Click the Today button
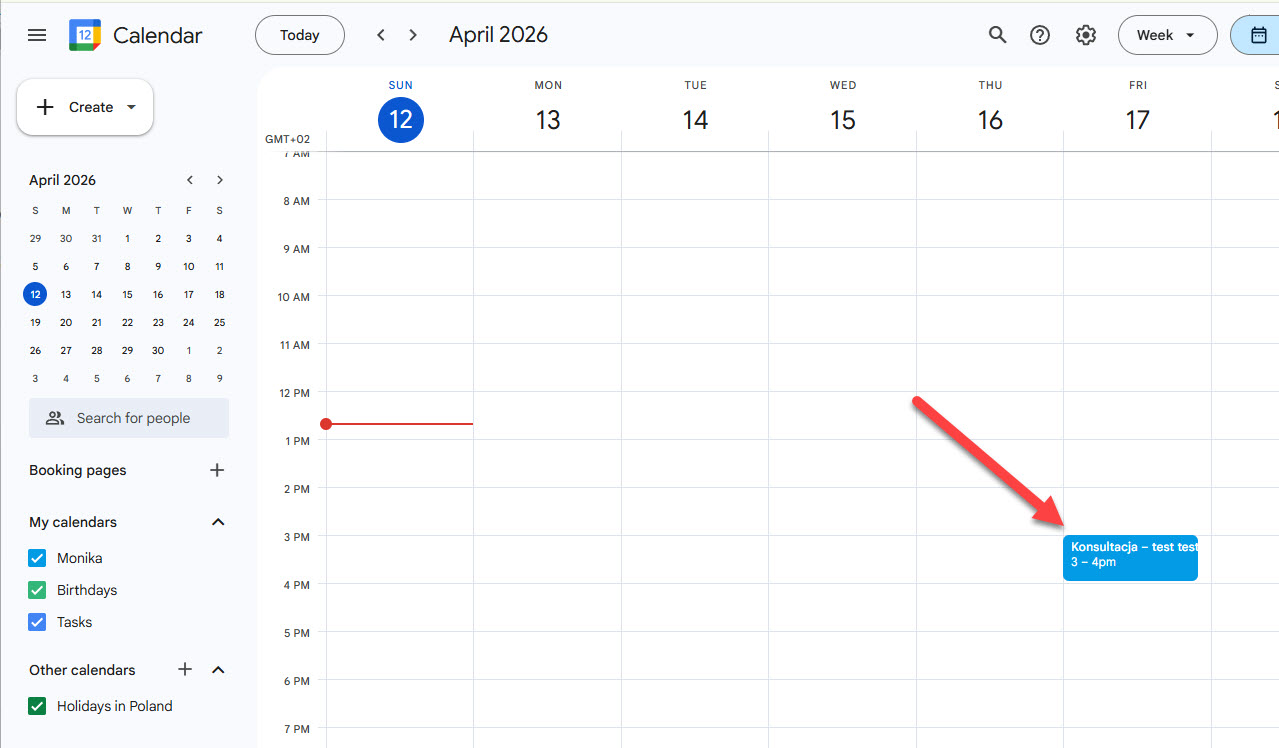Viewport: 1279px width, 748px height. coord(300,35)
